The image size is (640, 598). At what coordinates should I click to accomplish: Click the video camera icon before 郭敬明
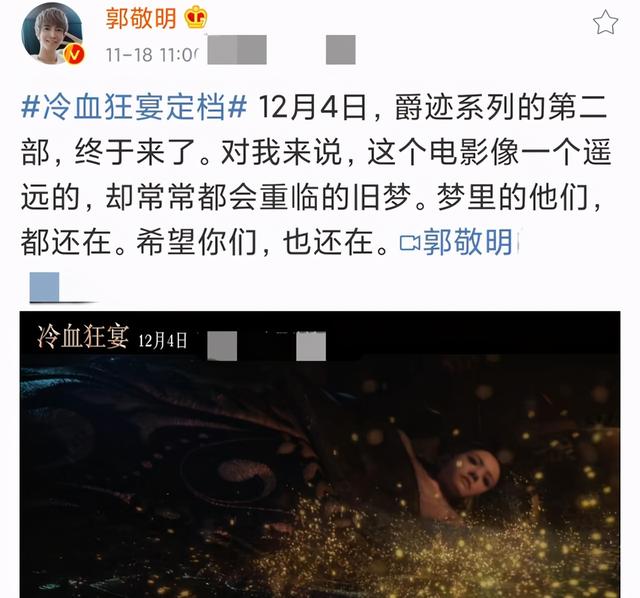pos(410,243)
